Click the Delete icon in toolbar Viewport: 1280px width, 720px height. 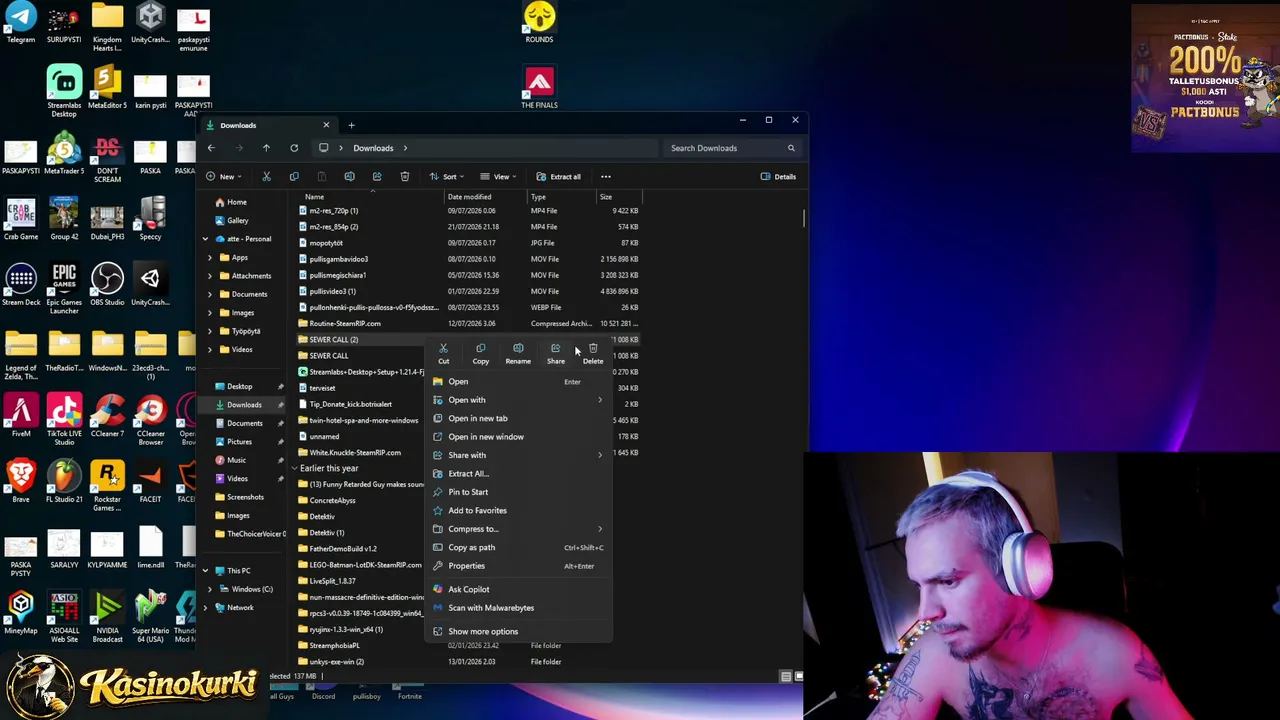(x=405, y=177)
